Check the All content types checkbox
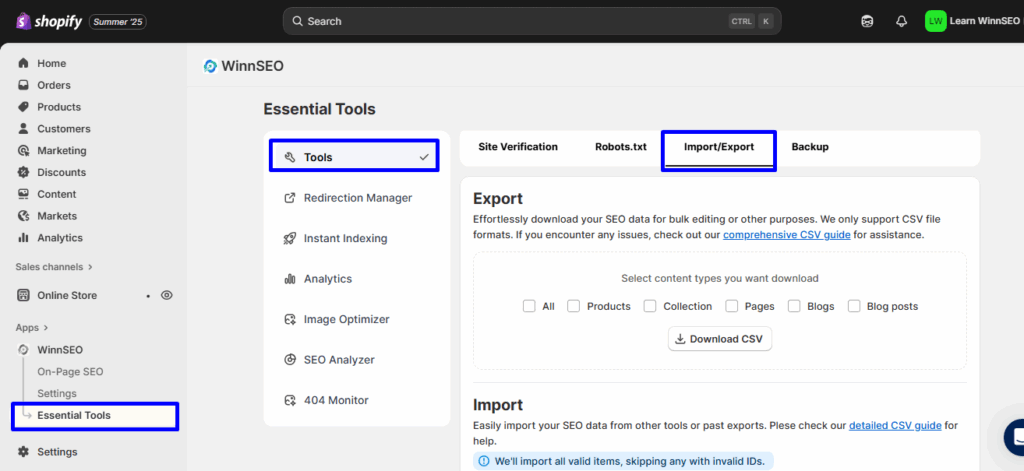The image size is (1024, 471). pos(529,306)
